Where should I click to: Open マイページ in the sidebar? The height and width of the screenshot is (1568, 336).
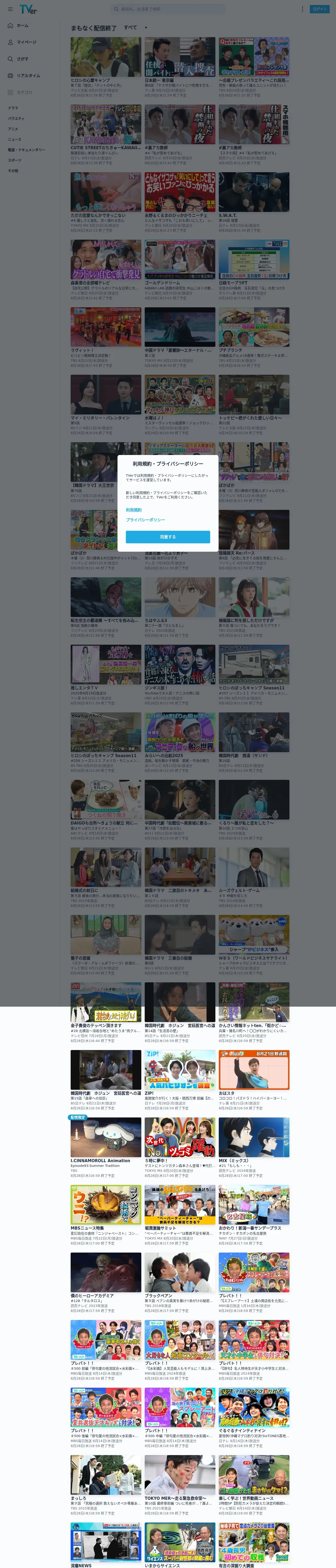coord(26,42)
